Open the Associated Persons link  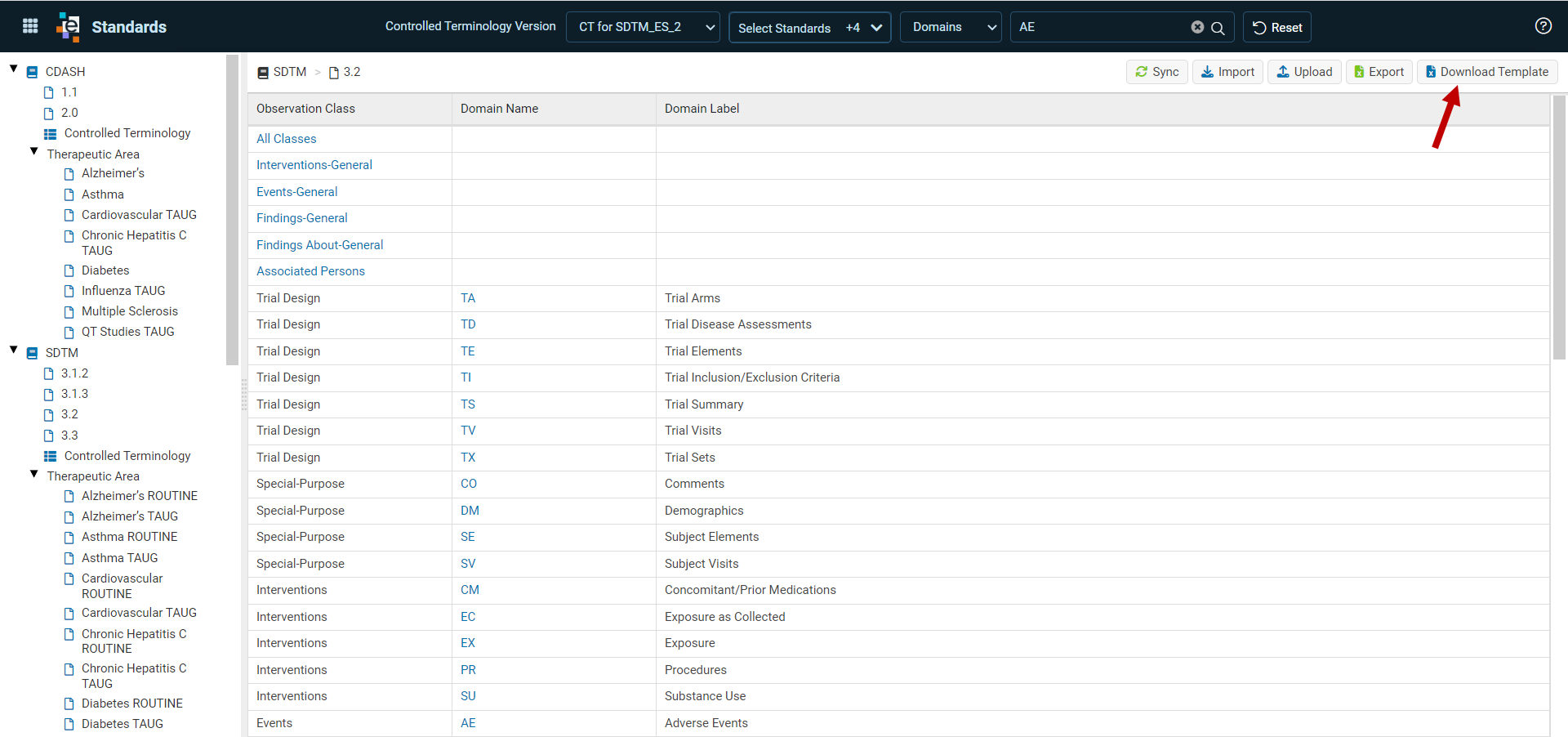pos(310,271)
